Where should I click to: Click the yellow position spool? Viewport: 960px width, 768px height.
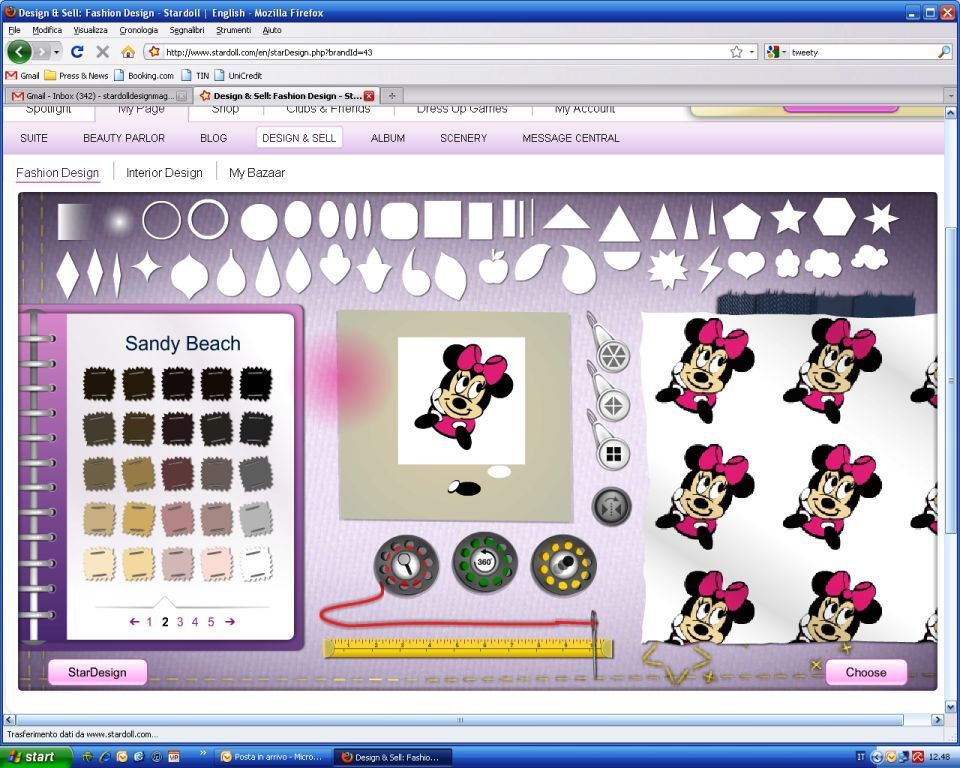point(563,565)
